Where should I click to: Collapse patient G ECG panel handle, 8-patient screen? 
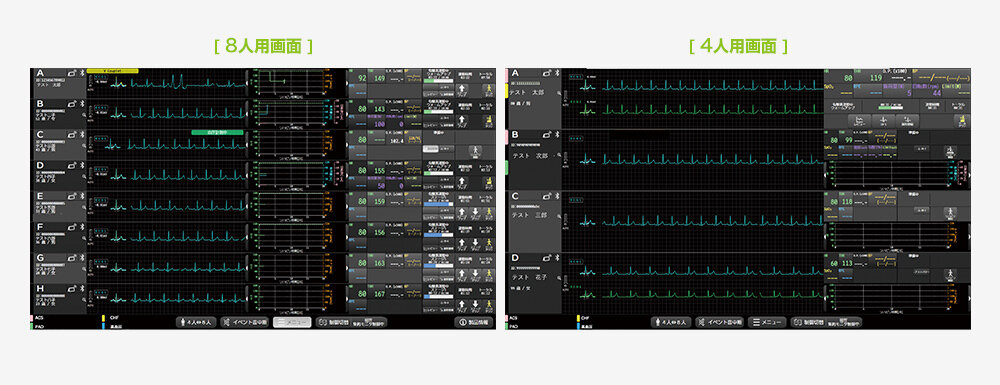click(247, 267)
